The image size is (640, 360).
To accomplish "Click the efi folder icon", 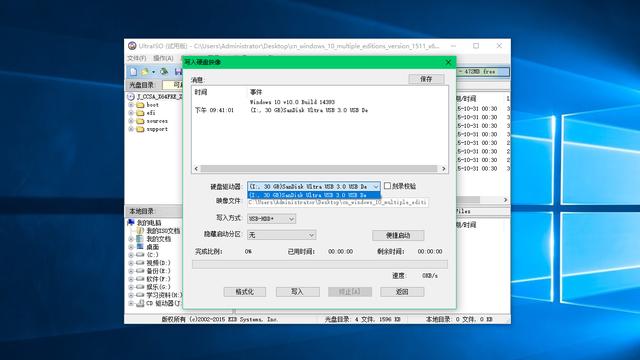I will tap(140, 113).
